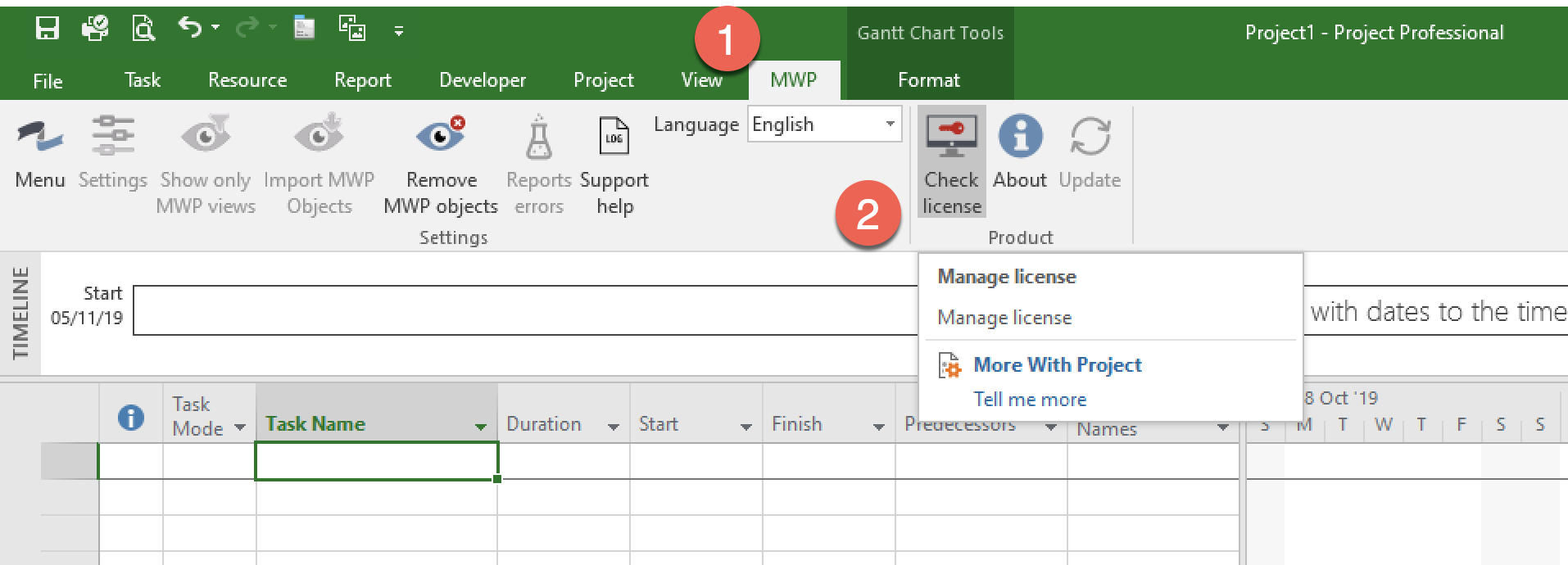Image resolution: width=1568 pixels, height=565 pixels.
Task: Click the vertical TIMELINE side label
Action: (20, 313)
